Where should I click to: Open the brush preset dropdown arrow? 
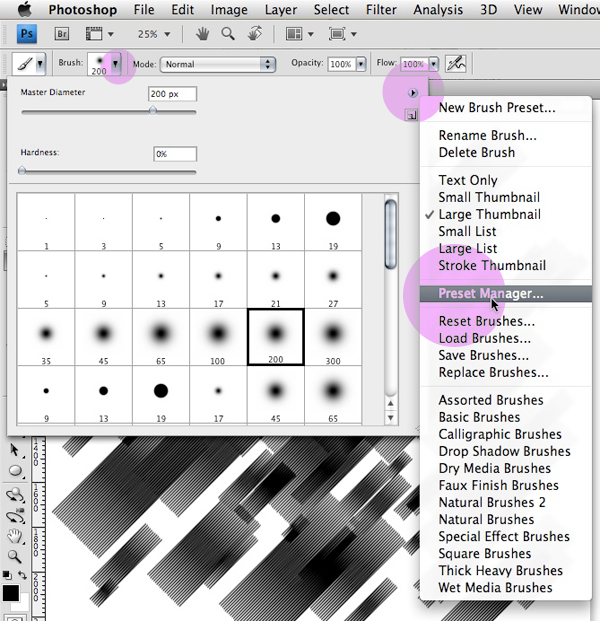(115, 63)
